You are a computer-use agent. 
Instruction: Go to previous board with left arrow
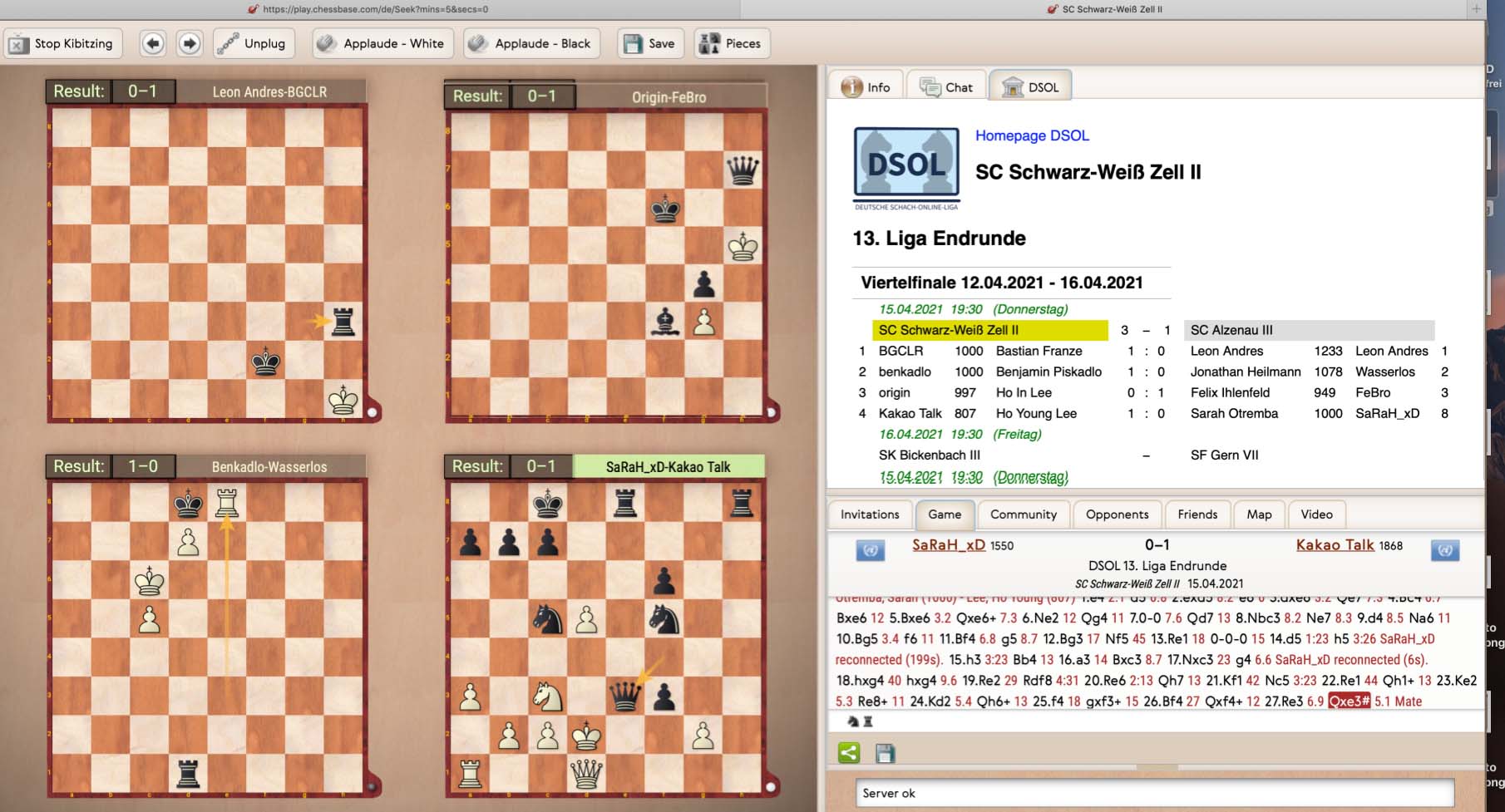[x=152, y=44]
